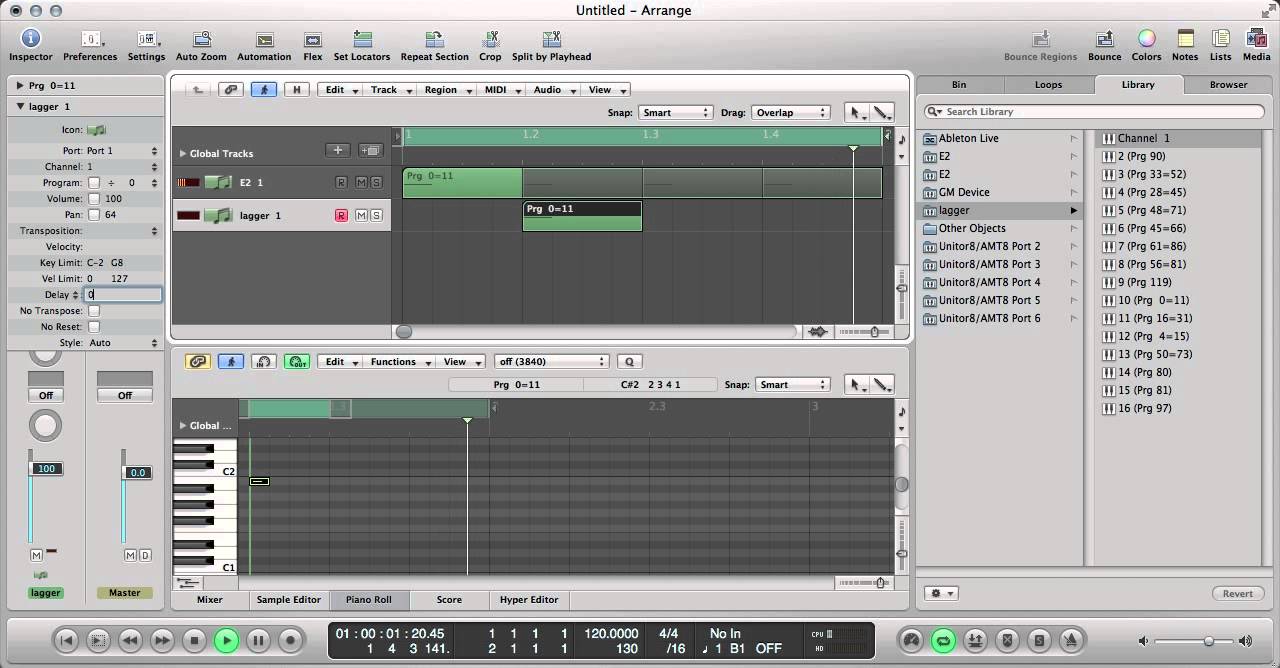
Task: Open the Drag mode Overlap dropdown
Action: (x=791, y=113)
